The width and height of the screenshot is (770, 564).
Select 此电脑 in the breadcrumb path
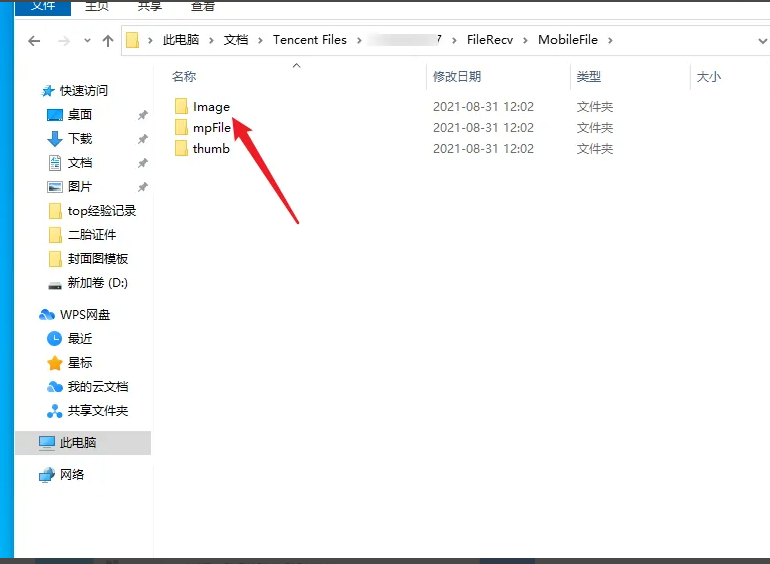click(181, 40)
